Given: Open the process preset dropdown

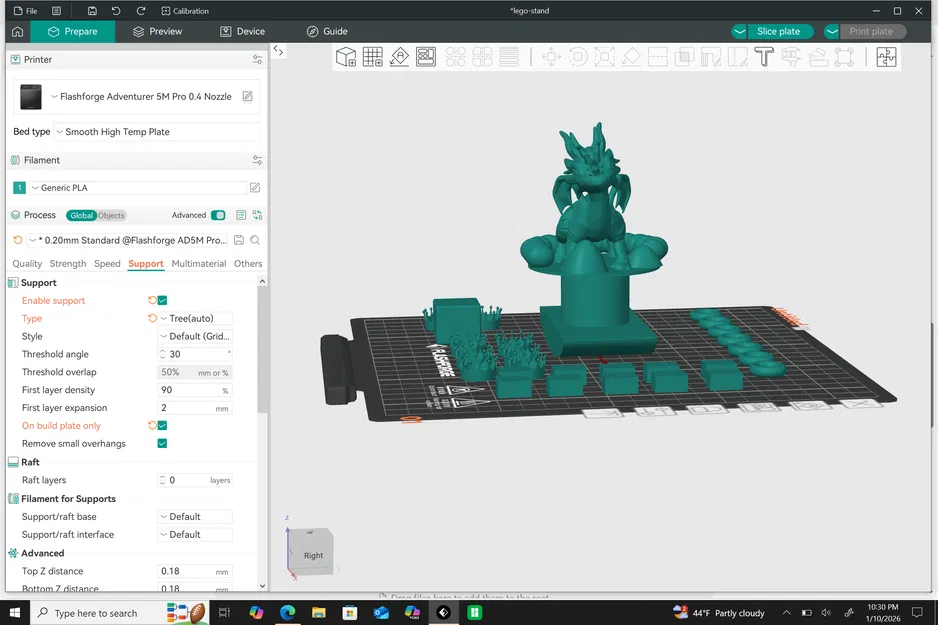Looking at the screenshot, I should pyautogui.click(x=128, y=240).
